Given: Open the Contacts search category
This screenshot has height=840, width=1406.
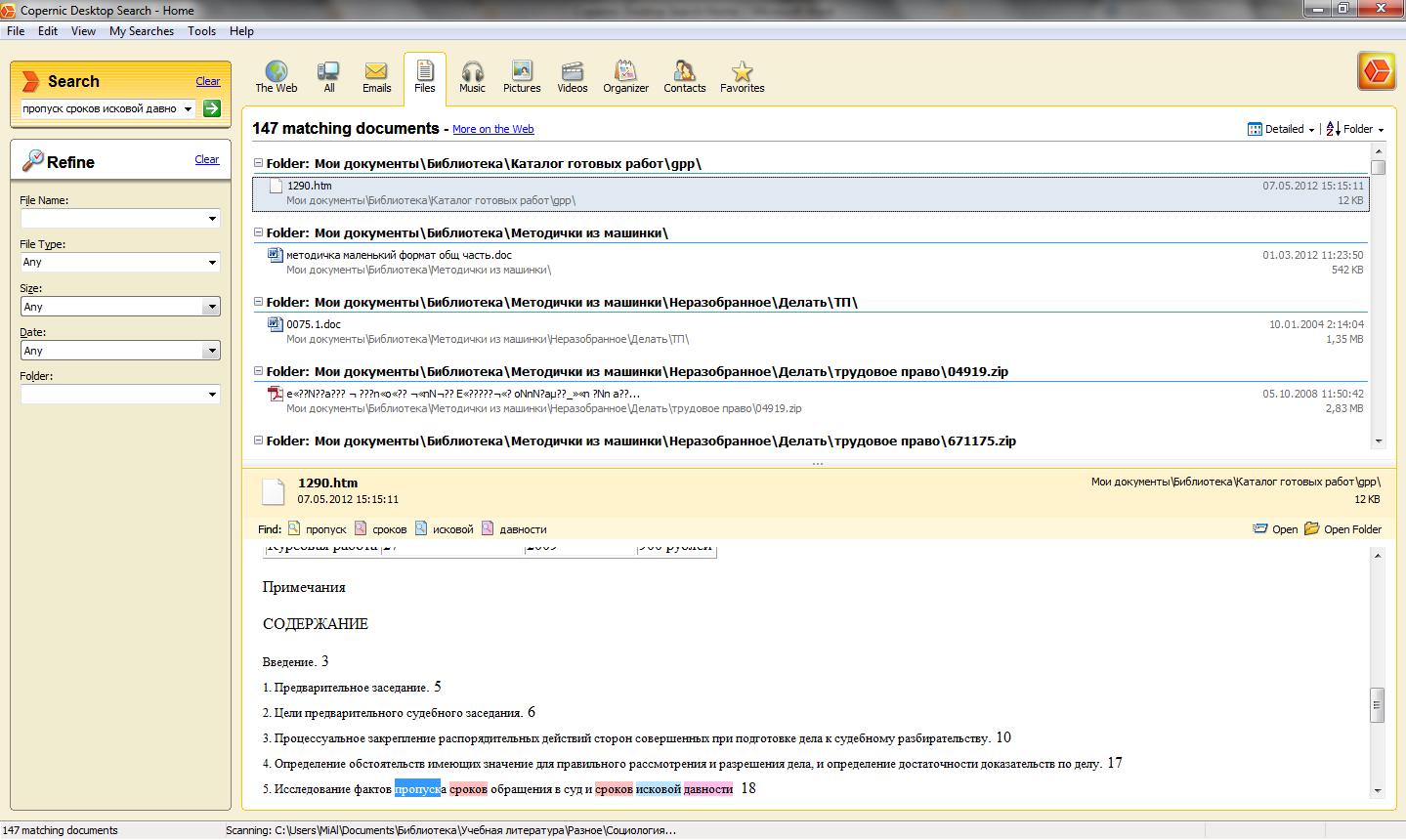Looking at the screenshot, I should [684, 76].
